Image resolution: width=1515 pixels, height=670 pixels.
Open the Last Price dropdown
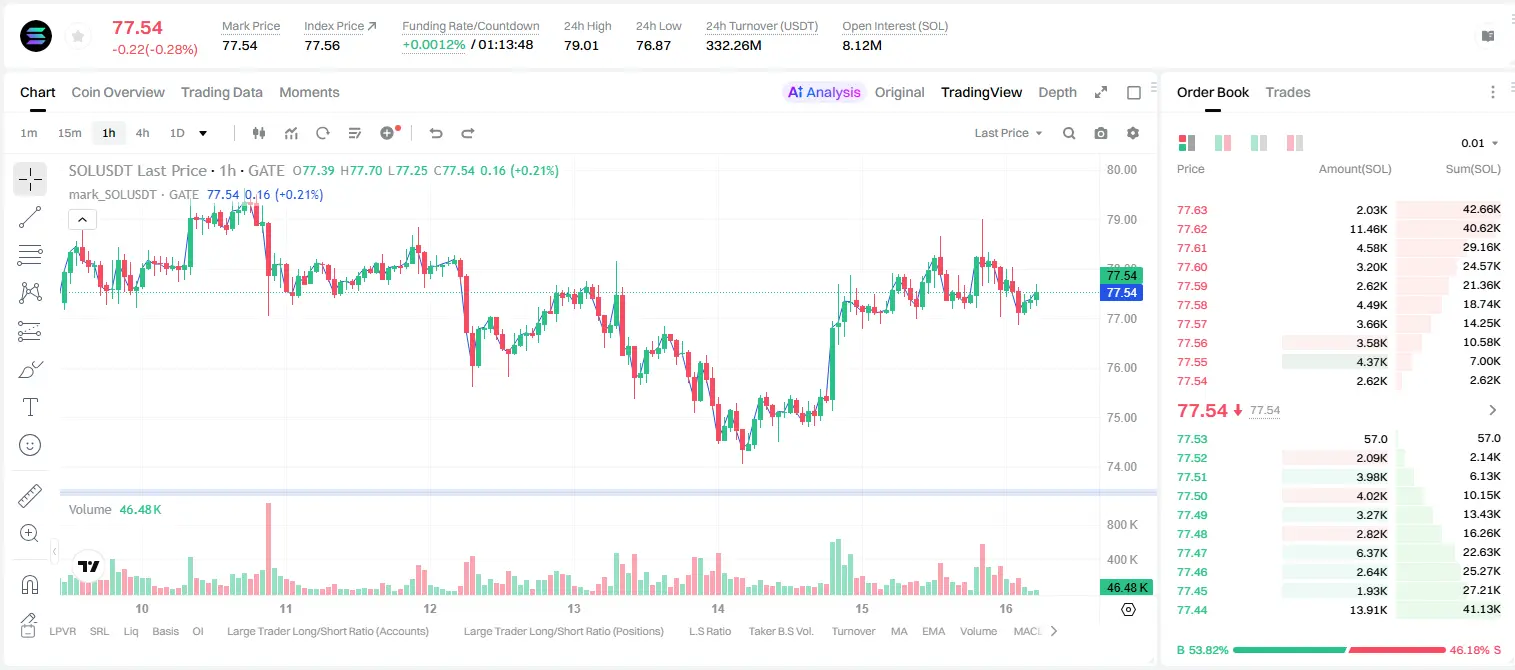1008,133
